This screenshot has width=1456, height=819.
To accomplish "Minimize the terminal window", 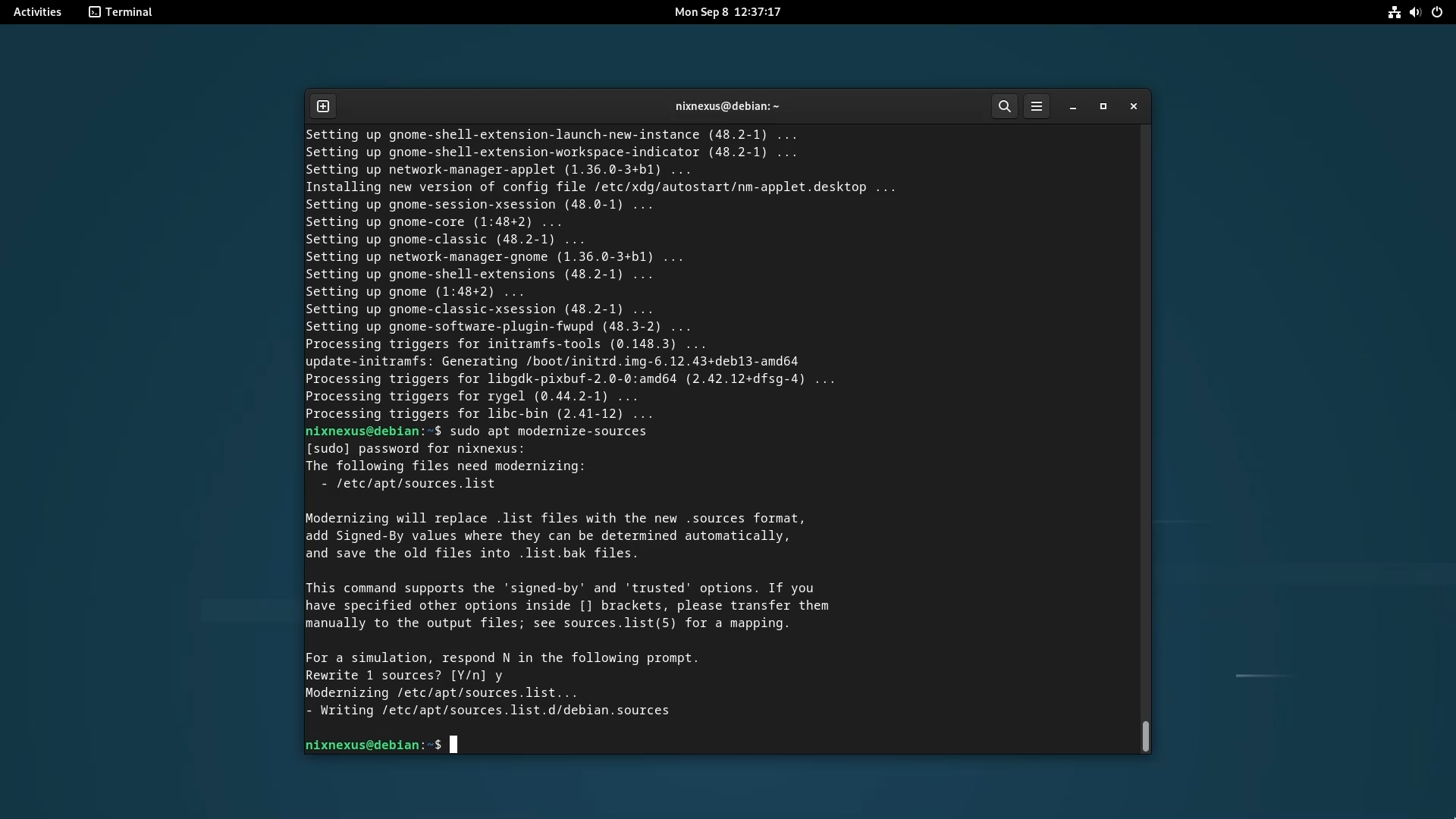I will coord(1073,107).
